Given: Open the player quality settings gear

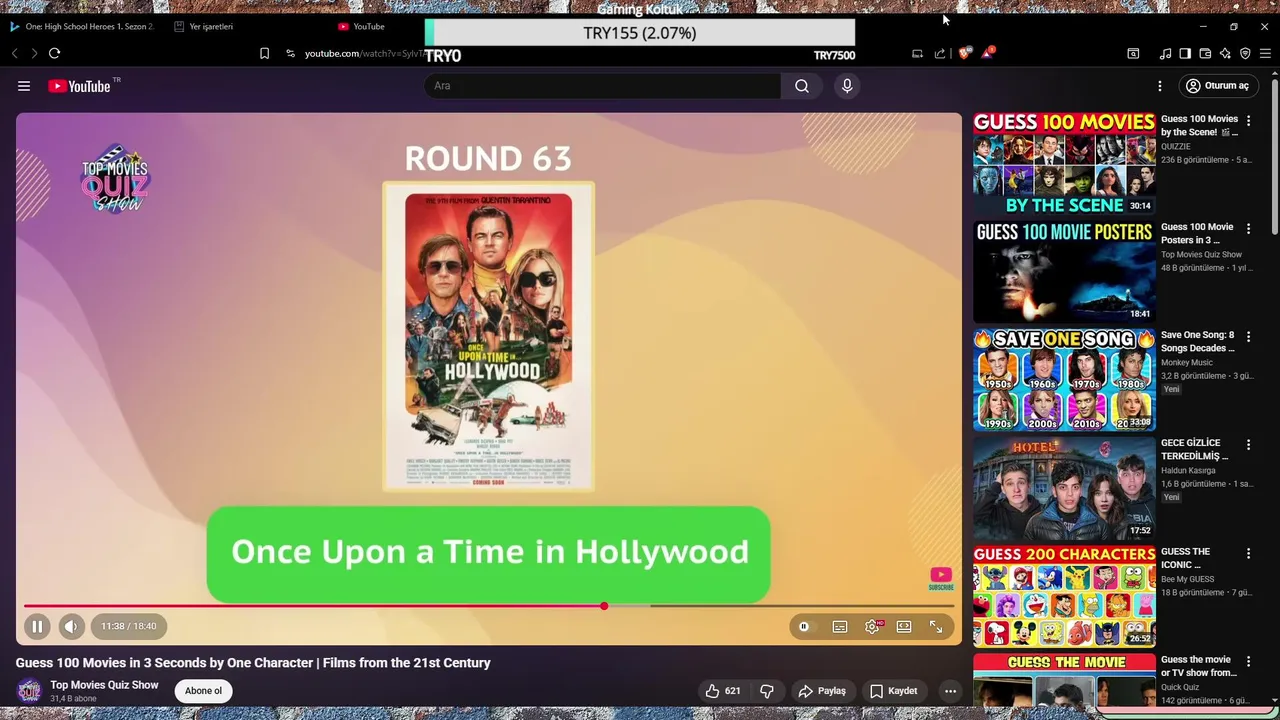Looking at the screenshot, I should click(x=872, y=627).
